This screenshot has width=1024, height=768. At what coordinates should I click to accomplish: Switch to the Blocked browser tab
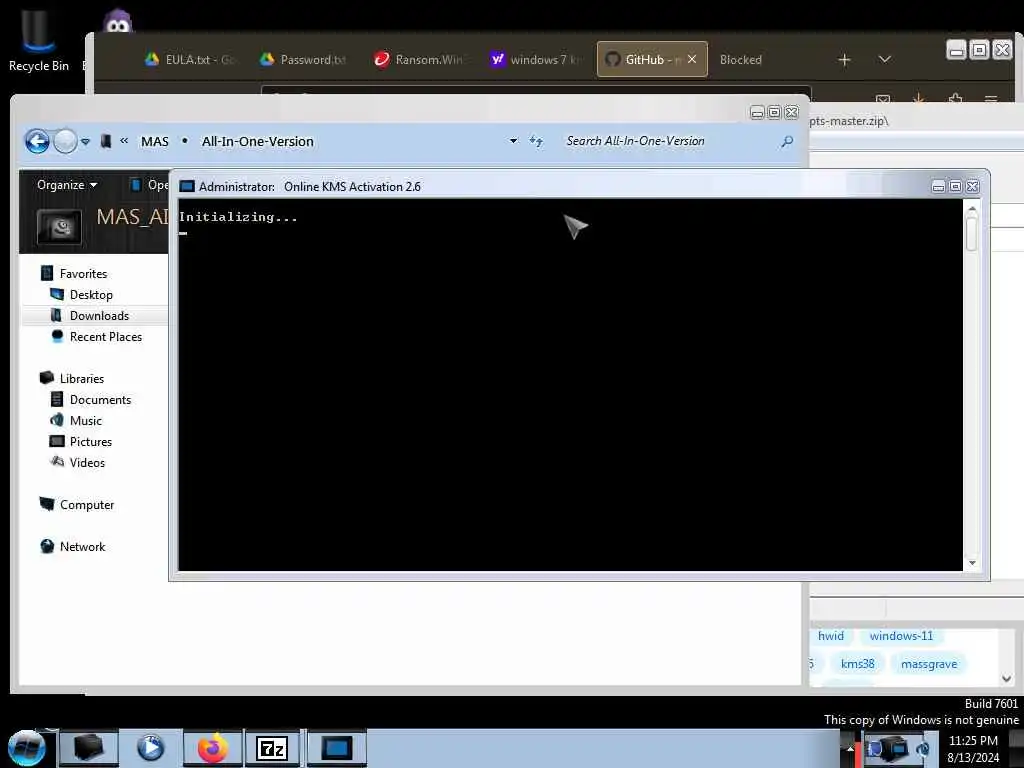(741, 59)
